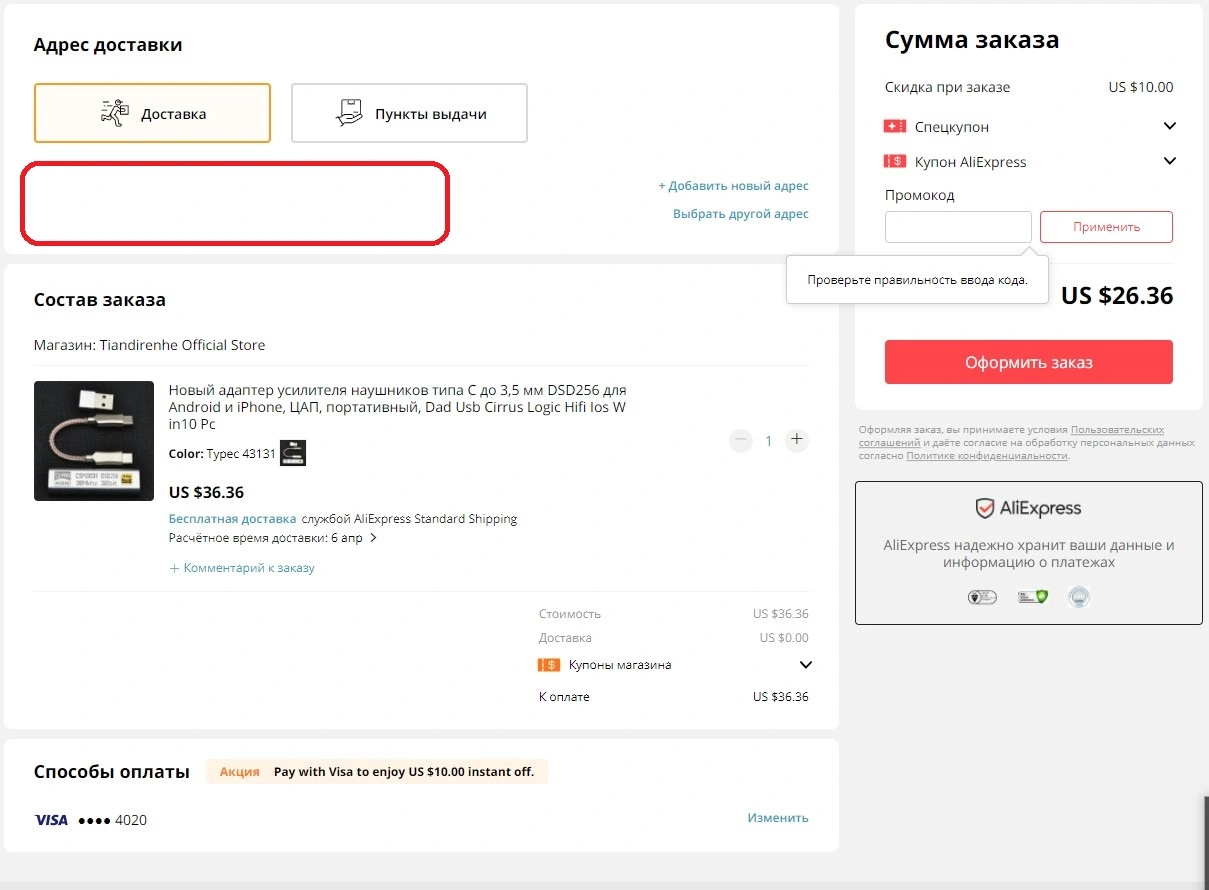Viewport: 1209px width, 890px height.
Task: Select the Доставка delivery option
Action: (x=152, y=113)
